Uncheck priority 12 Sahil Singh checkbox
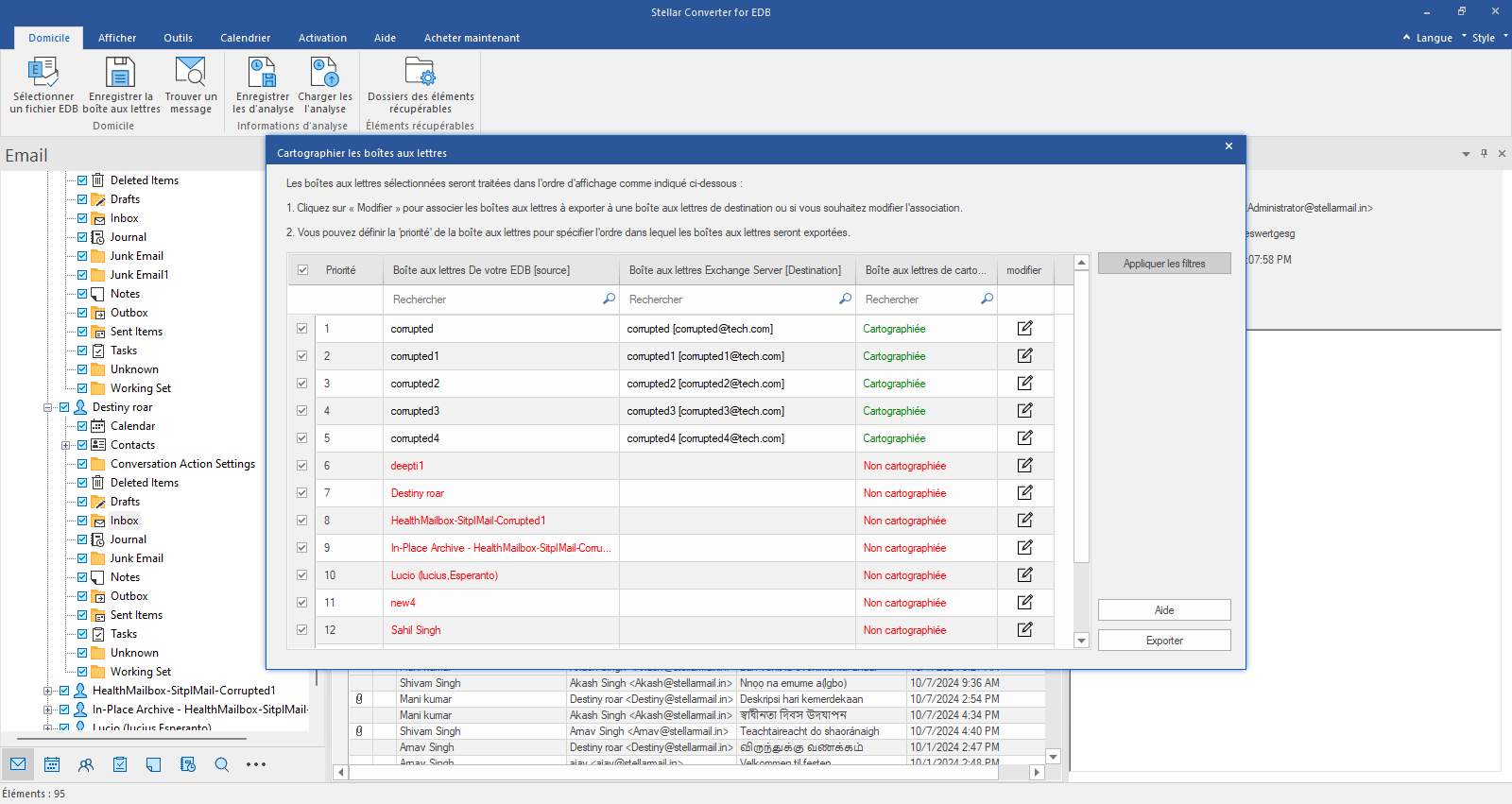Image resolution: width=1512 pixels, height=804 pixels. click(302, 630)
